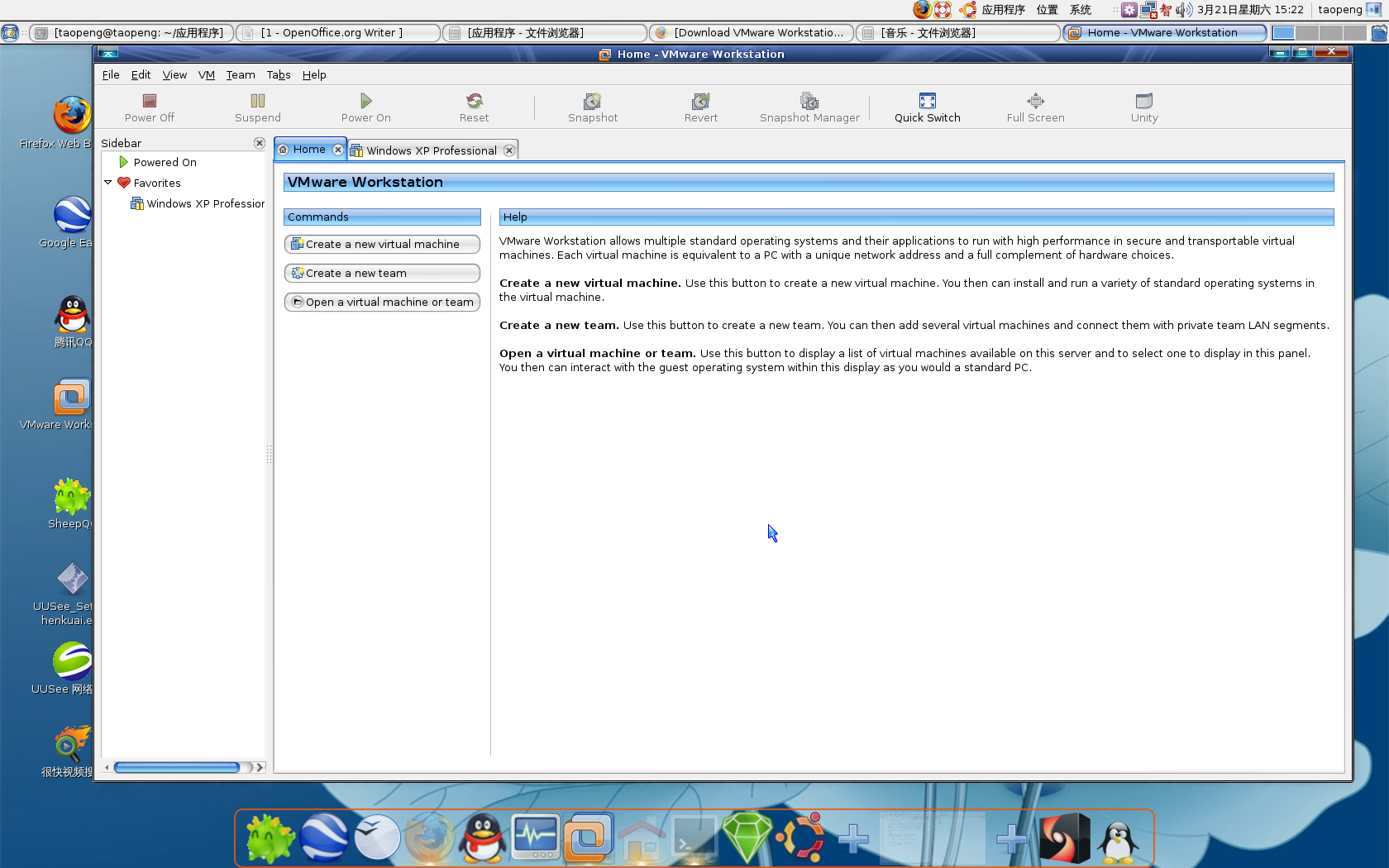Activate Quick Switch mode

click(x=928, y=107)
